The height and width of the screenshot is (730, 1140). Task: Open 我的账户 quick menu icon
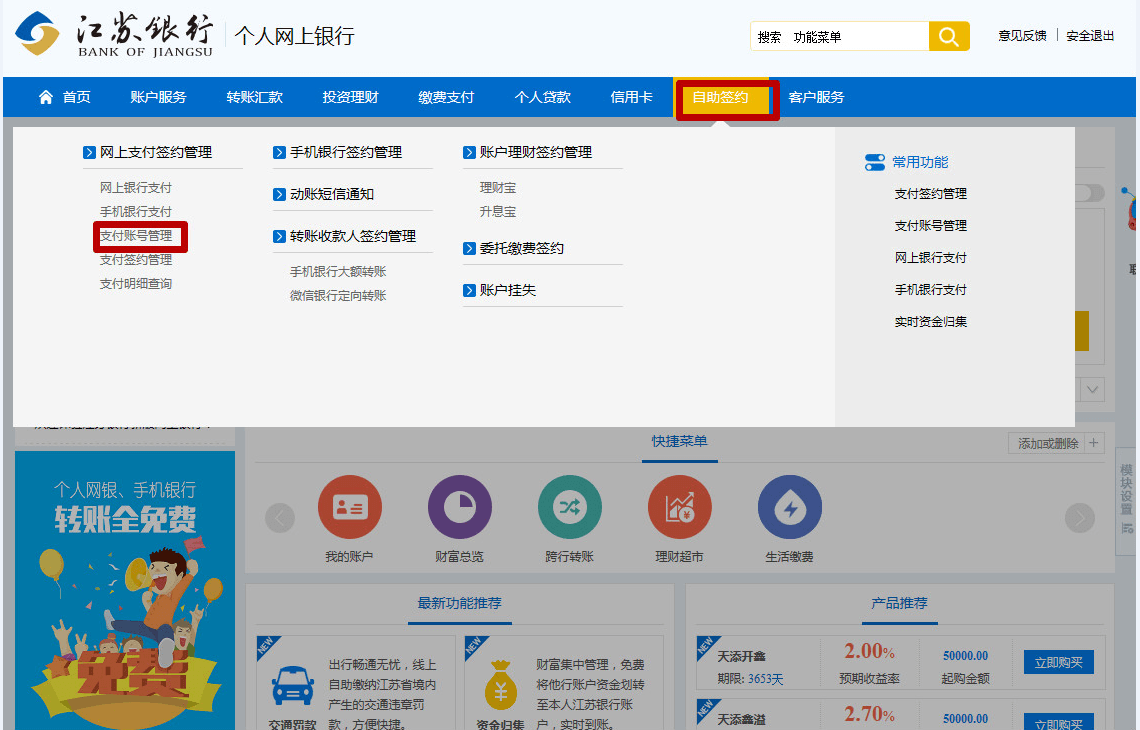click(349, 507)
